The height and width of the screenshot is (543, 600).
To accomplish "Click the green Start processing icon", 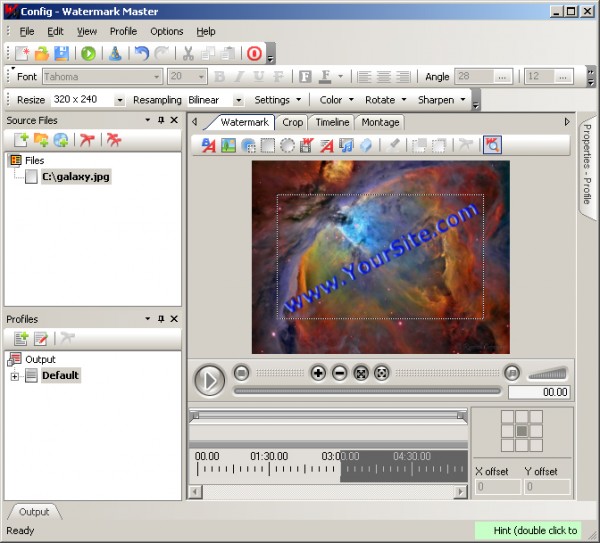I will coord(89,54).
